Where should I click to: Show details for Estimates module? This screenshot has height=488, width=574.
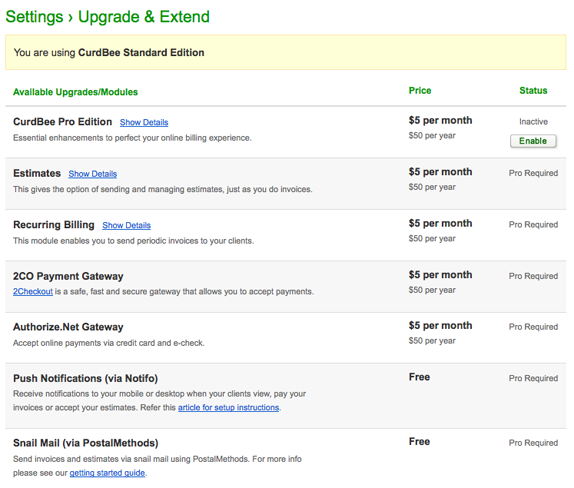point(93,174)
